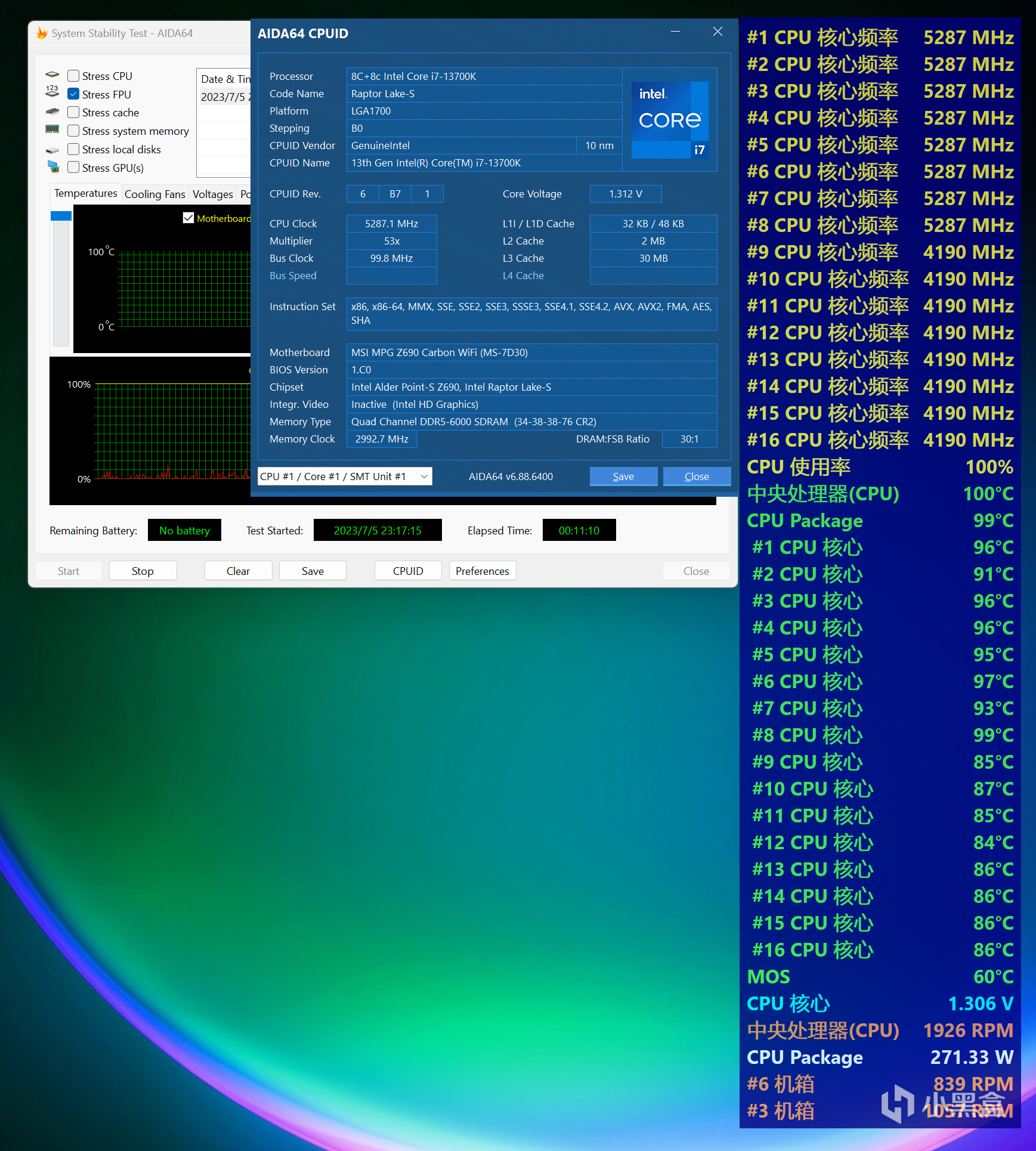The image size is (1036, 1151).
Task: Click the MOS 60°C sensor row
Action: coord(880,977)
